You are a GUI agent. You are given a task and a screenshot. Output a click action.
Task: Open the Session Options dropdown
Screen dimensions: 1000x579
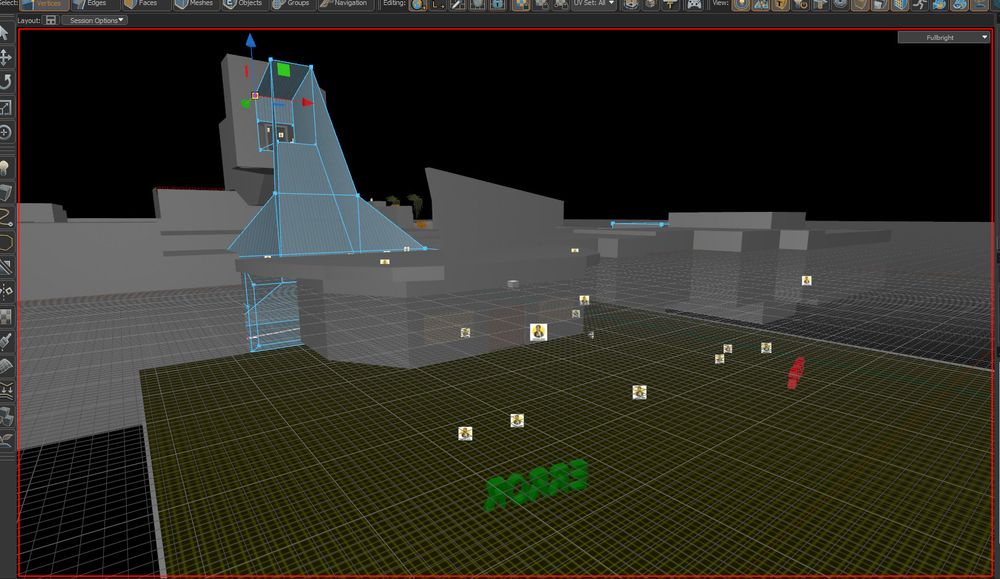(x=95, y=20)
